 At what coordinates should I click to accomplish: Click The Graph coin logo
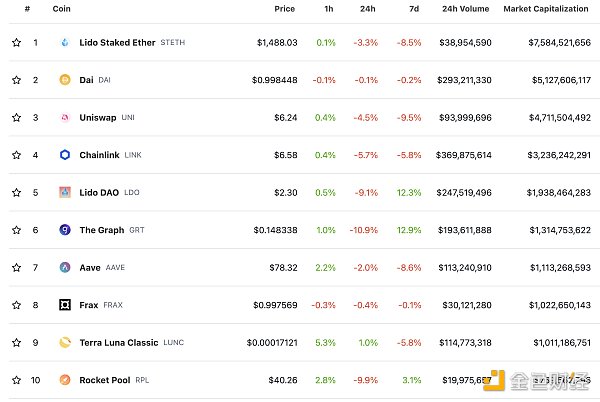click(65, 230)
